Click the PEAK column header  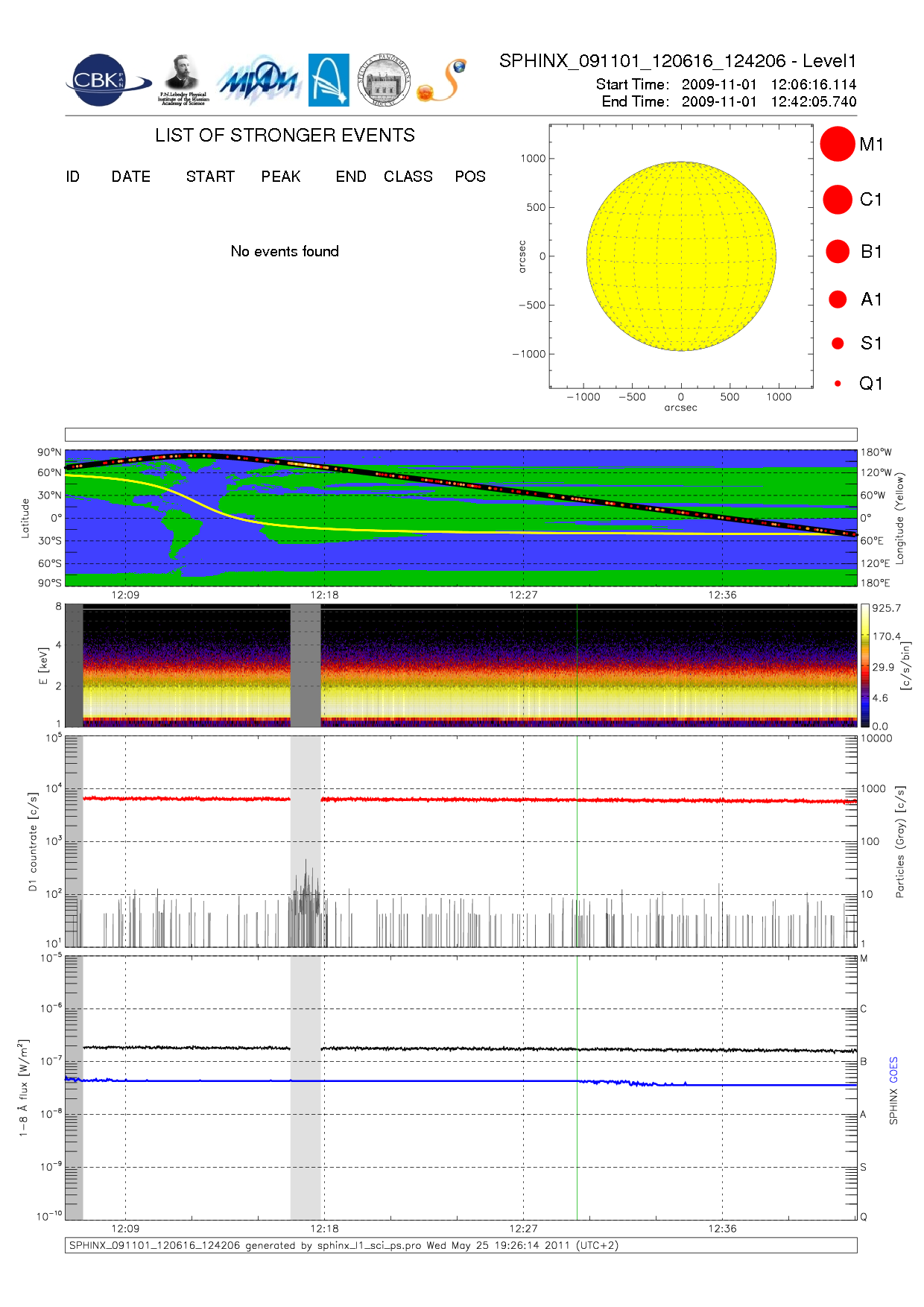click(x=280, y=177)
